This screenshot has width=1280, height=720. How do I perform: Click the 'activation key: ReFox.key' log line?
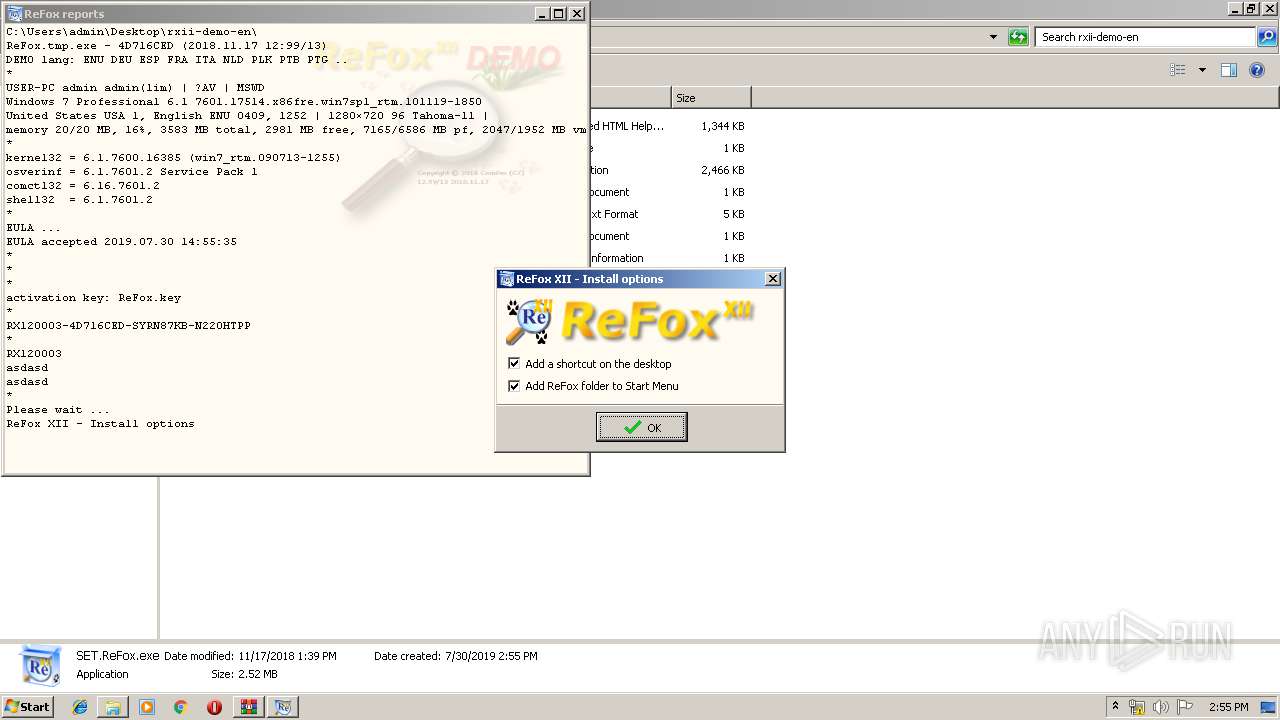pos(94,298)
